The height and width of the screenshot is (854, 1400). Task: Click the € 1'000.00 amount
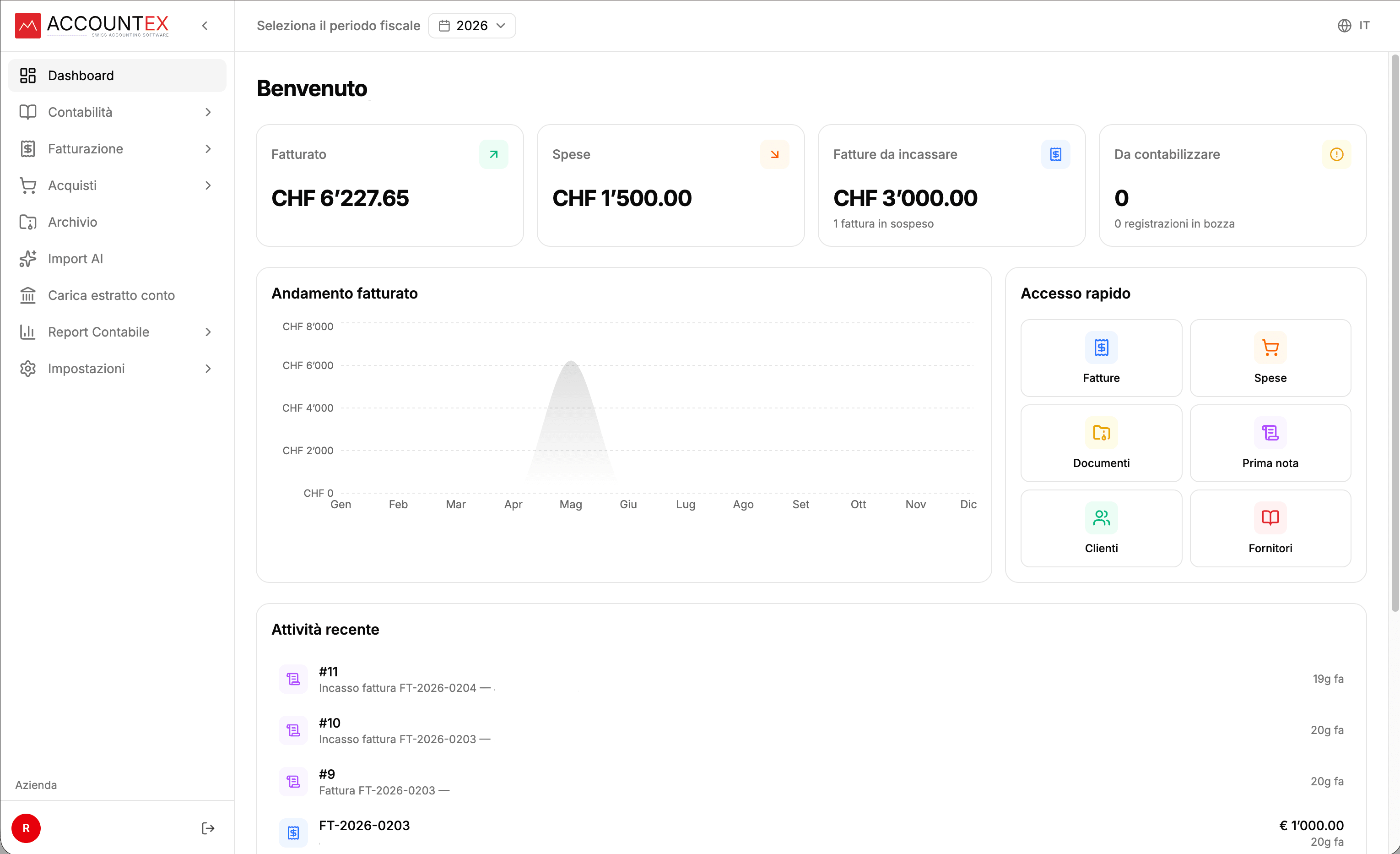pos(1311,825)
